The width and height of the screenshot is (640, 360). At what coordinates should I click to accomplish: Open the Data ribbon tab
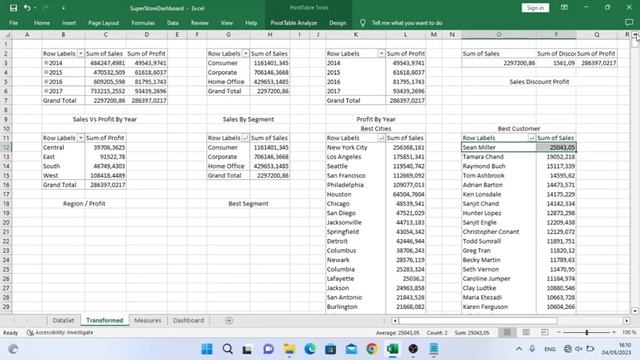coord(173,23)
